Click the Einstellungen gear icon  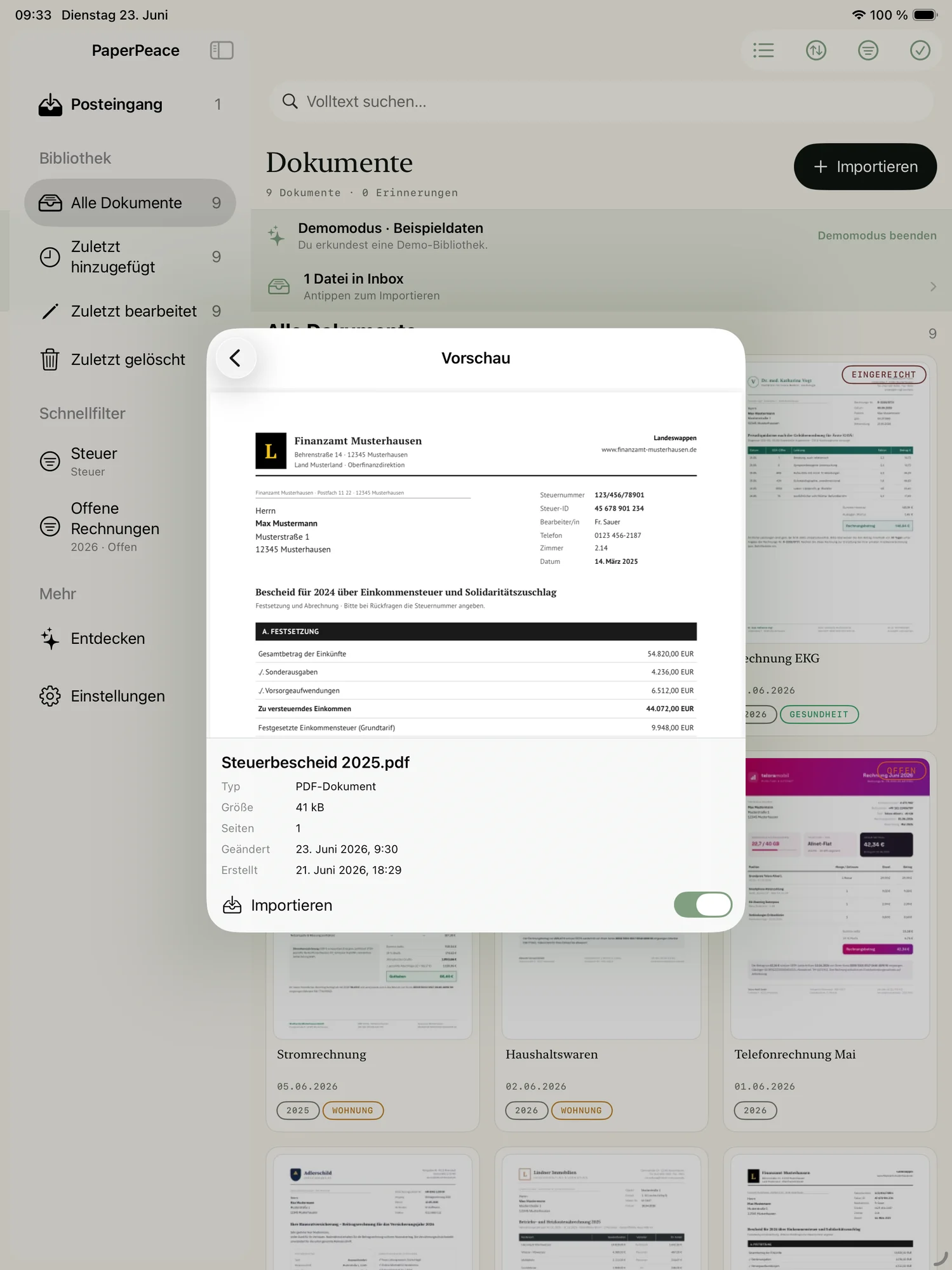click(x=50, y=696)
